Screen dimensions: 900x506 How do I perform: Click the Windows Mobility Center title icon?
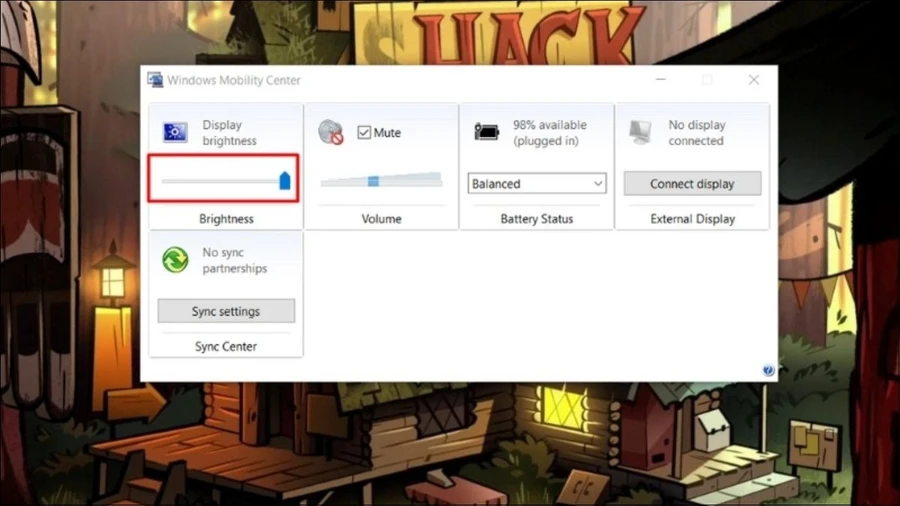click(155, 80)
